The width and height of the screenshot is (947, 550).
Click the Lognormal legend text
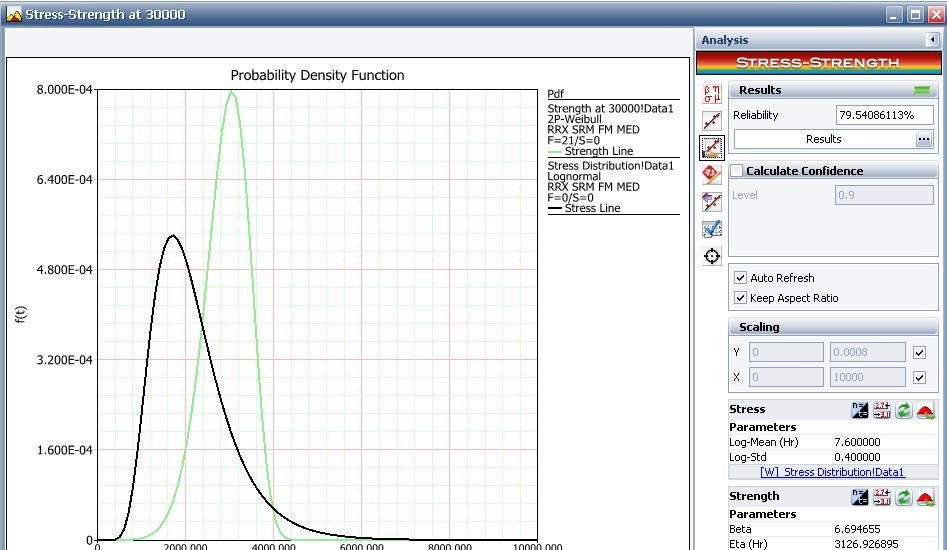click(x=574, y=176)
